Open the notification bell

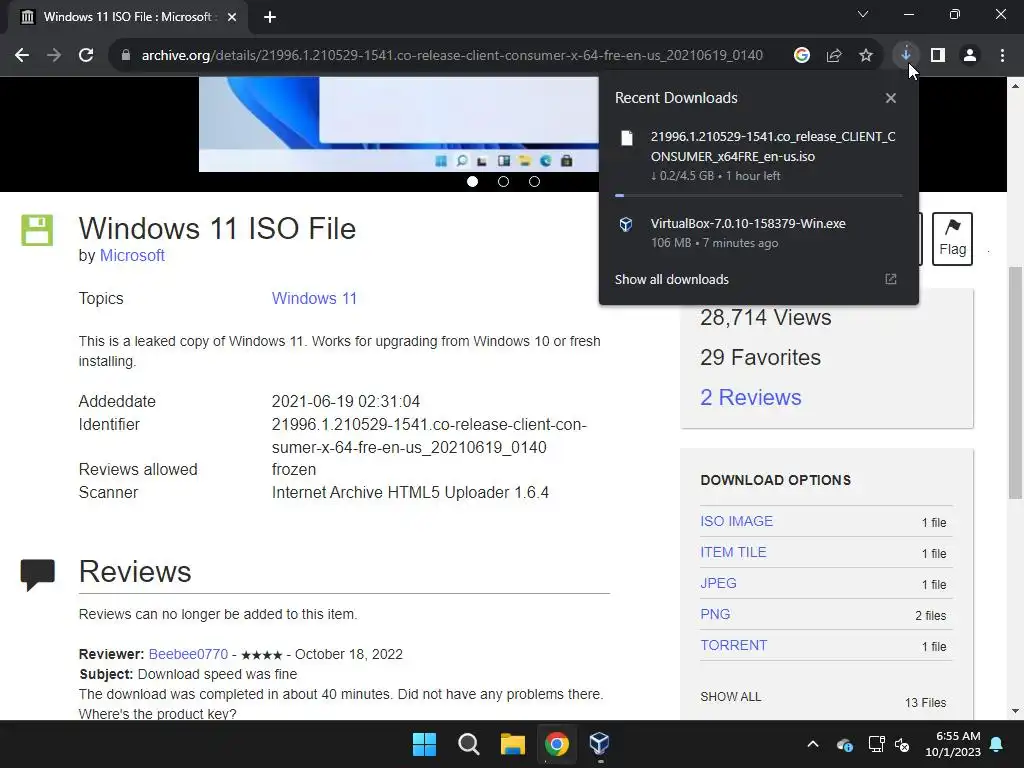coord(997,744)
